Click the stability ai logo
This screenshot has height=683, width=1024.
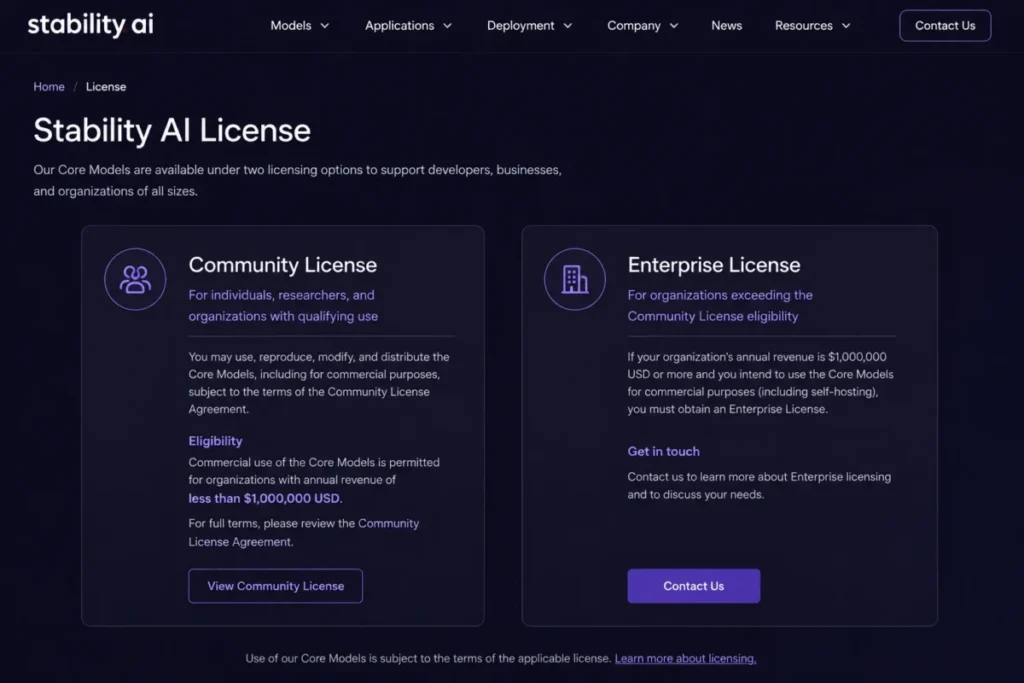(90, 25)
